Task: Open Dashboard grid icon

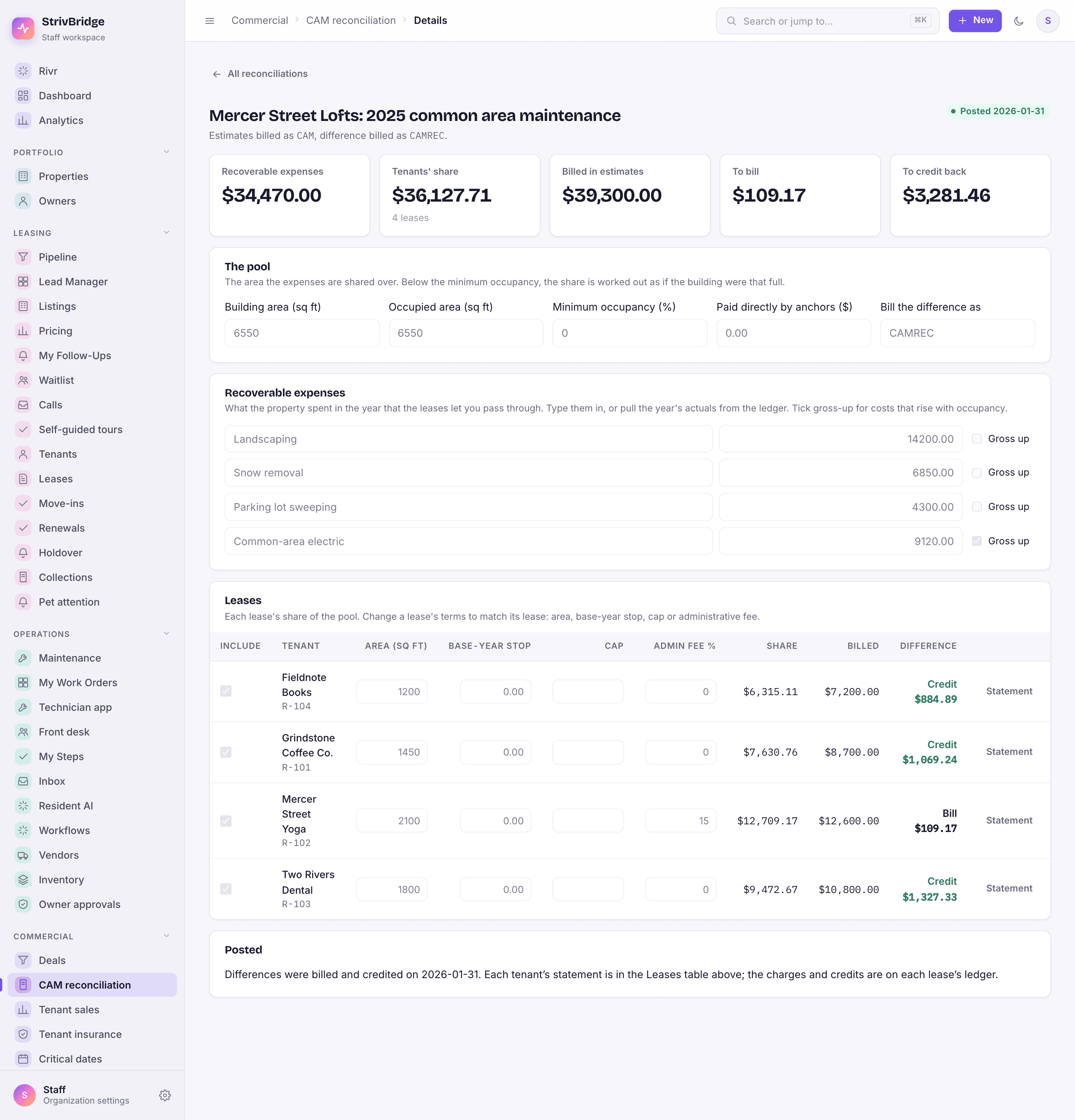Action: point(23,96)
